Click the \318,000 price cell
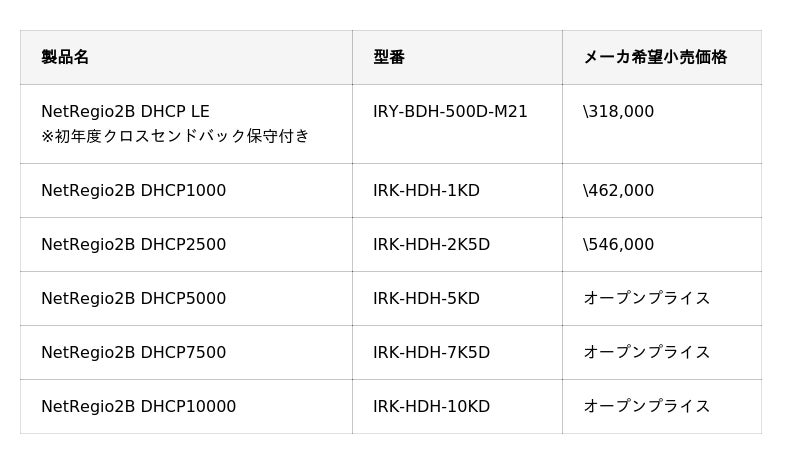 pos(618,112)
